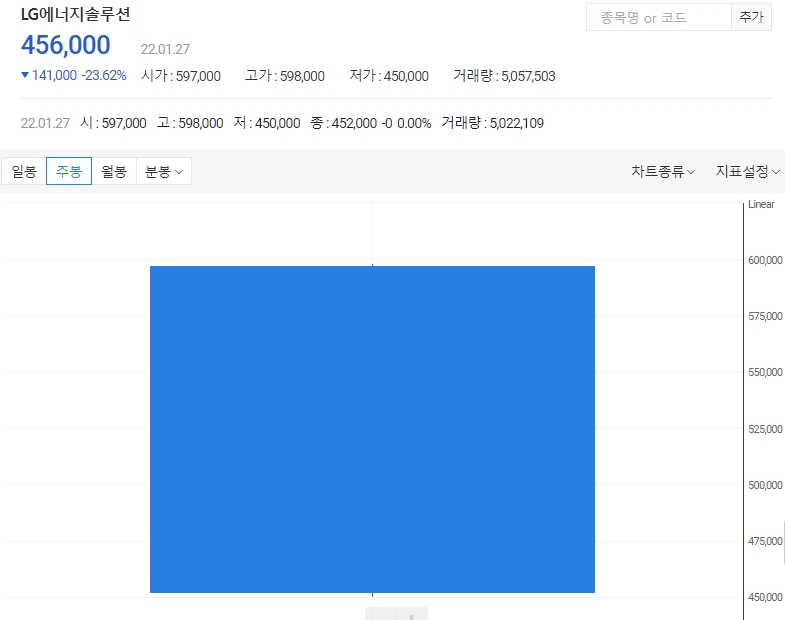Open the 지표설정 indicator settings dropdown

click(x=747, y=171)
